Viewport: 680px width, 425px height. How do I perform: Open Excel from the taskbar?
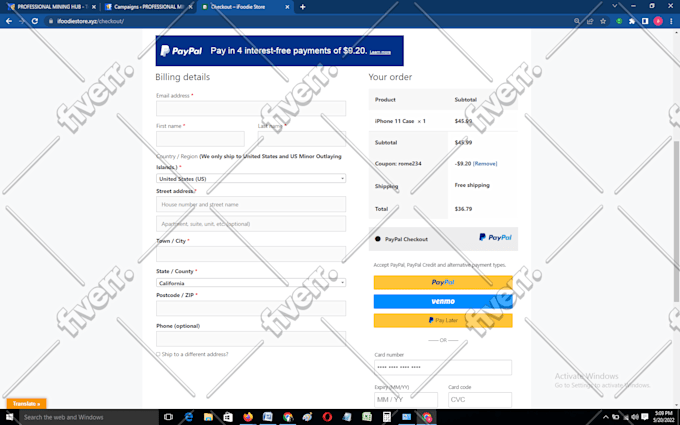pyautogui.click(x=367, y=417)
